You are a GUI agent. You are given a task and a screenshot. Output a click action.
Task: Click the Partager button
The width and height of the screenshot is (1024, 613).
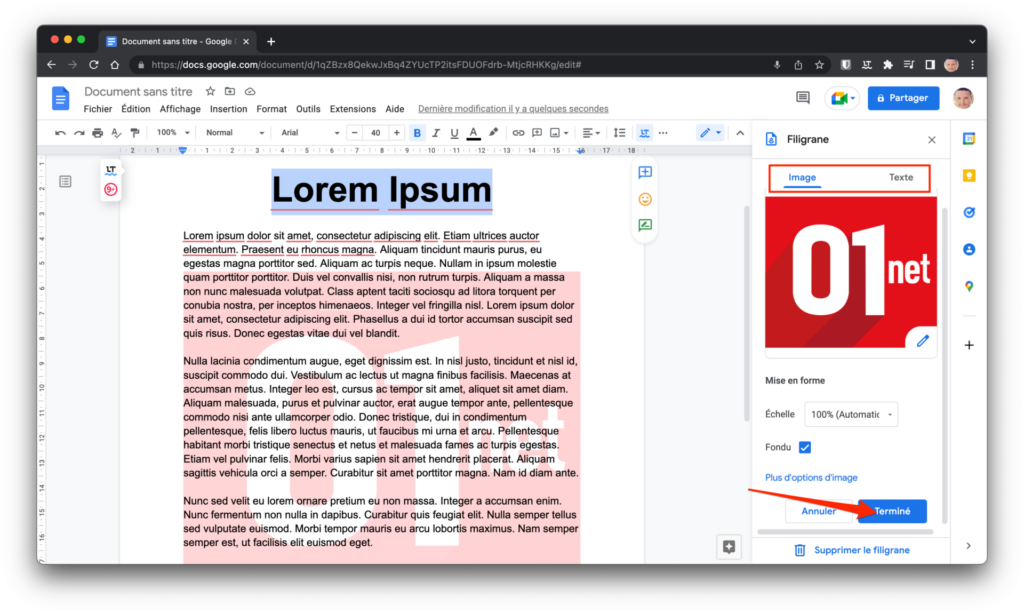(x=903, y=98)
